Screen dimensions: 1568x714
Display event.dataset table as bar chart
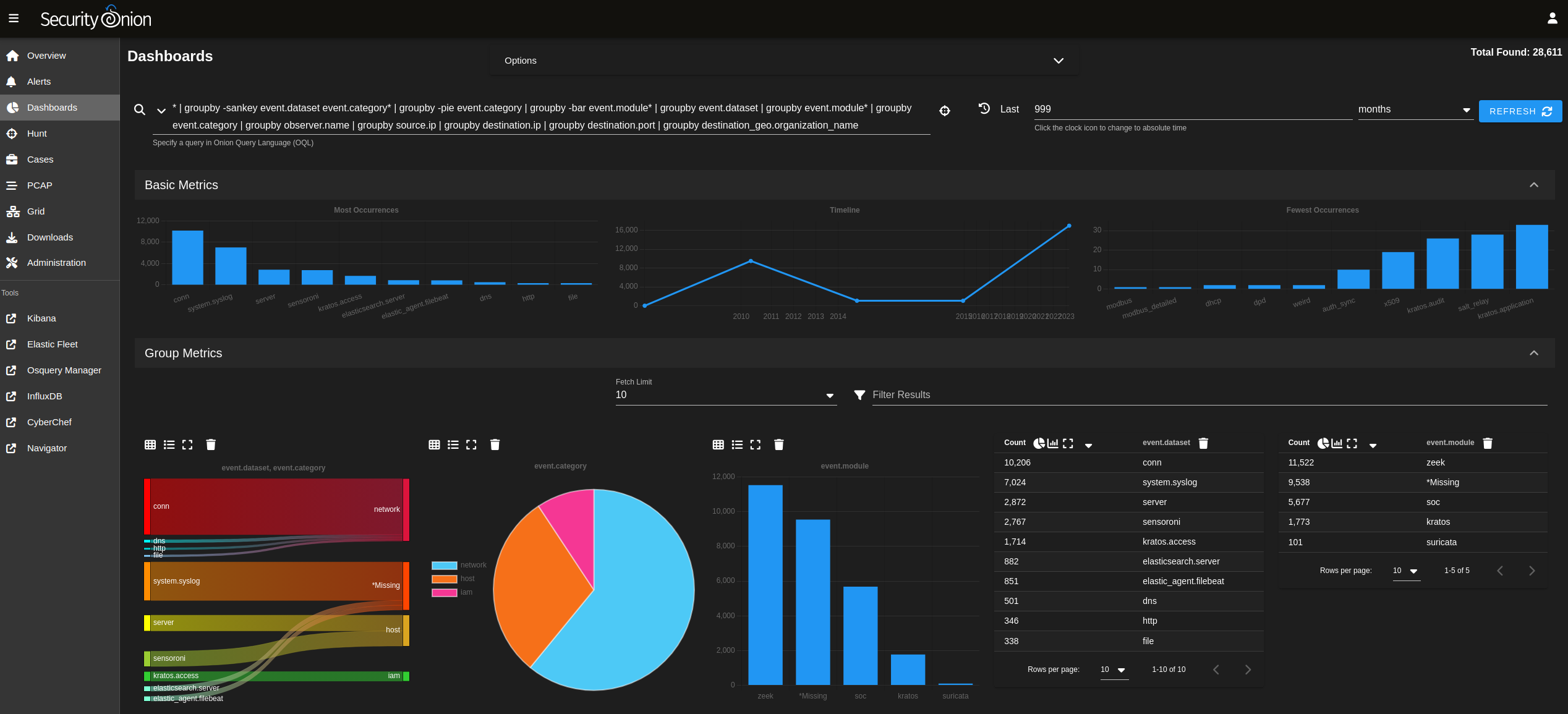1054,443
